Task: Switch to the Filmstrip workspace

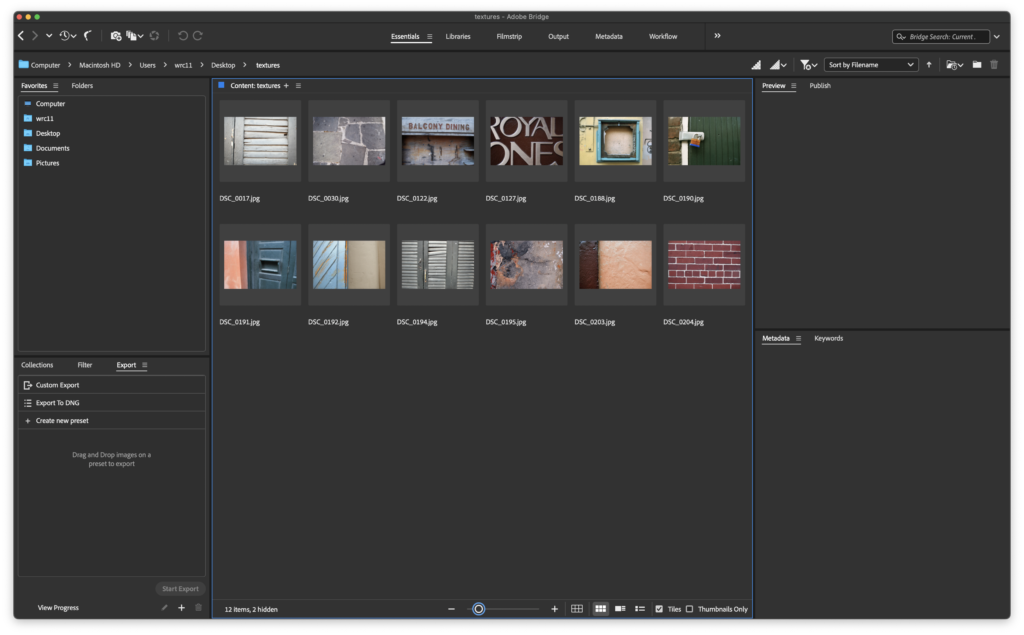Action: point(508,36)
